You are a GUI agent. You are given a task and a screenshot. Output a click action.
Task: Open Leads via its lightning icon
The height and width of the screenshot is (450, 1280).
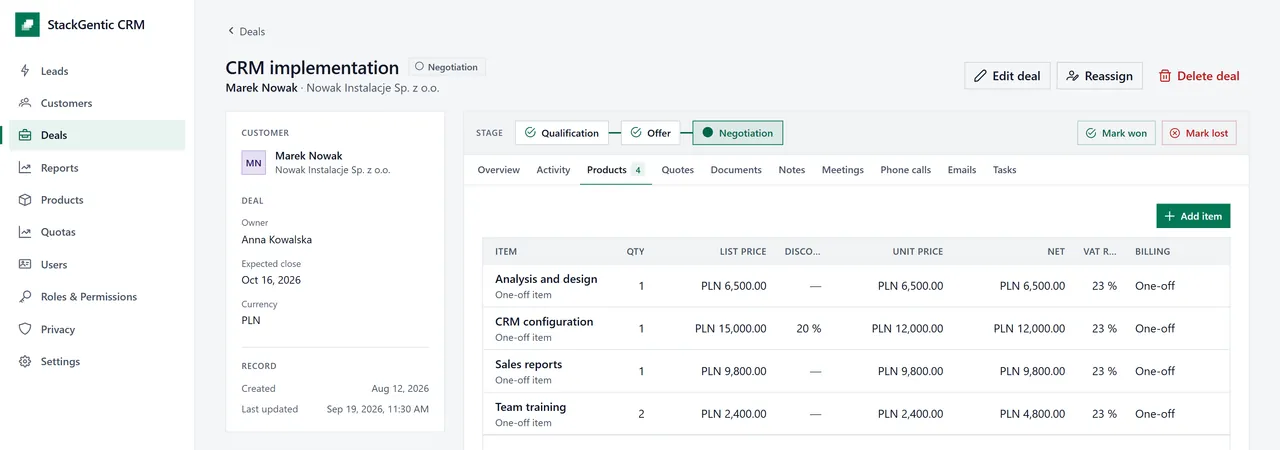tap(25, 71)
